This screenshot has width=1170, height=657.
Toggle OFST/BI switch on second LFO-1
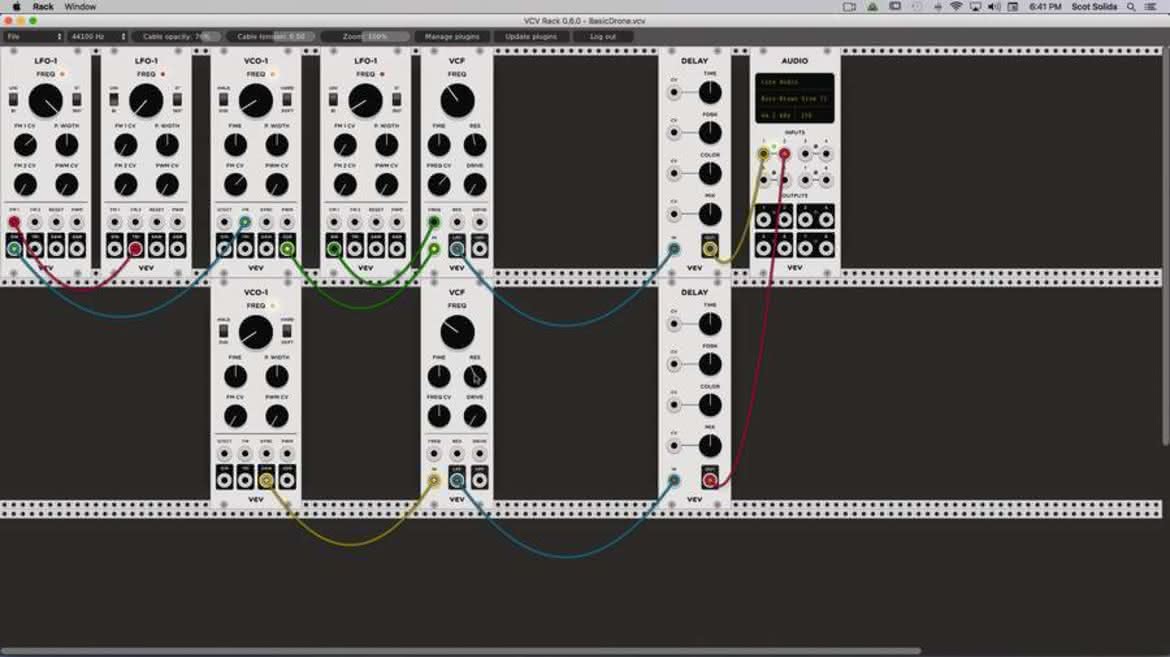coord(113,99)
